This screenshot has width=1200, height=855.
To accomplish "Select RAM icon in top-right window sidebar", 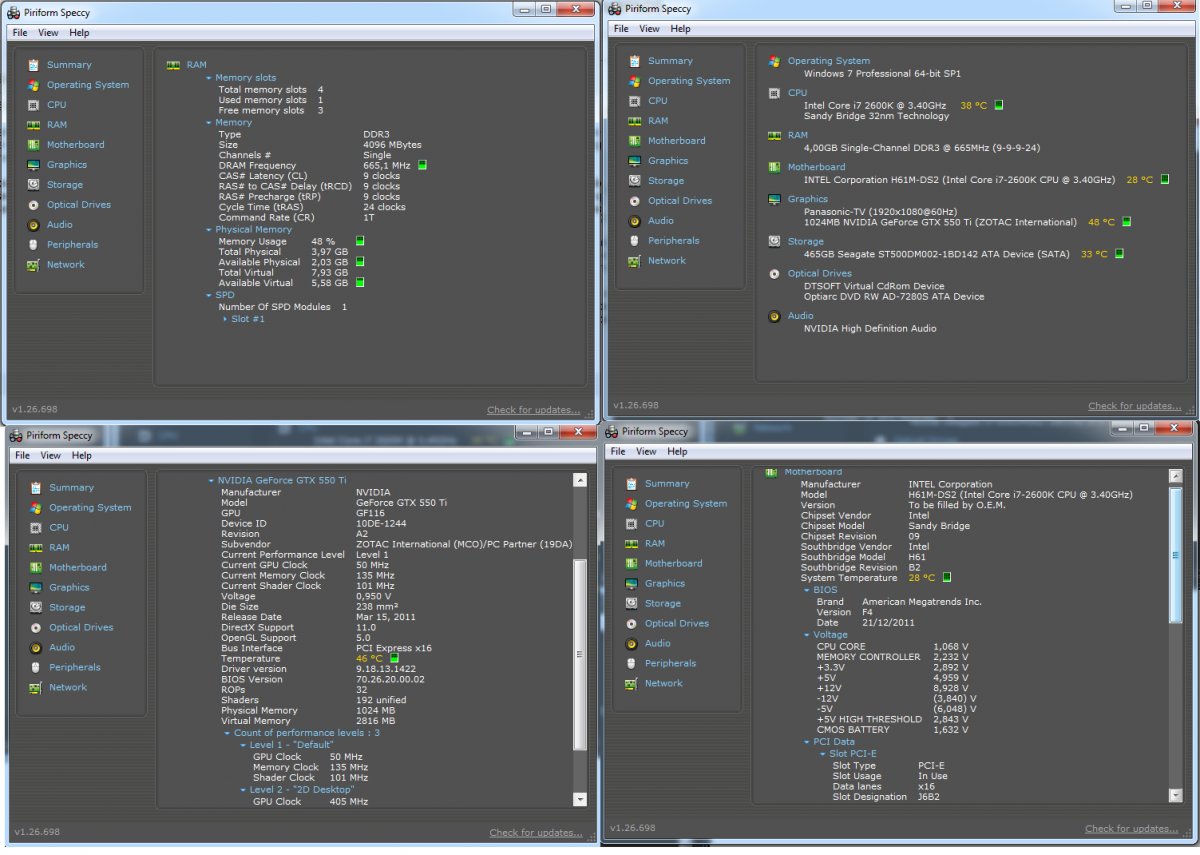I will click(x=635, y=121).
